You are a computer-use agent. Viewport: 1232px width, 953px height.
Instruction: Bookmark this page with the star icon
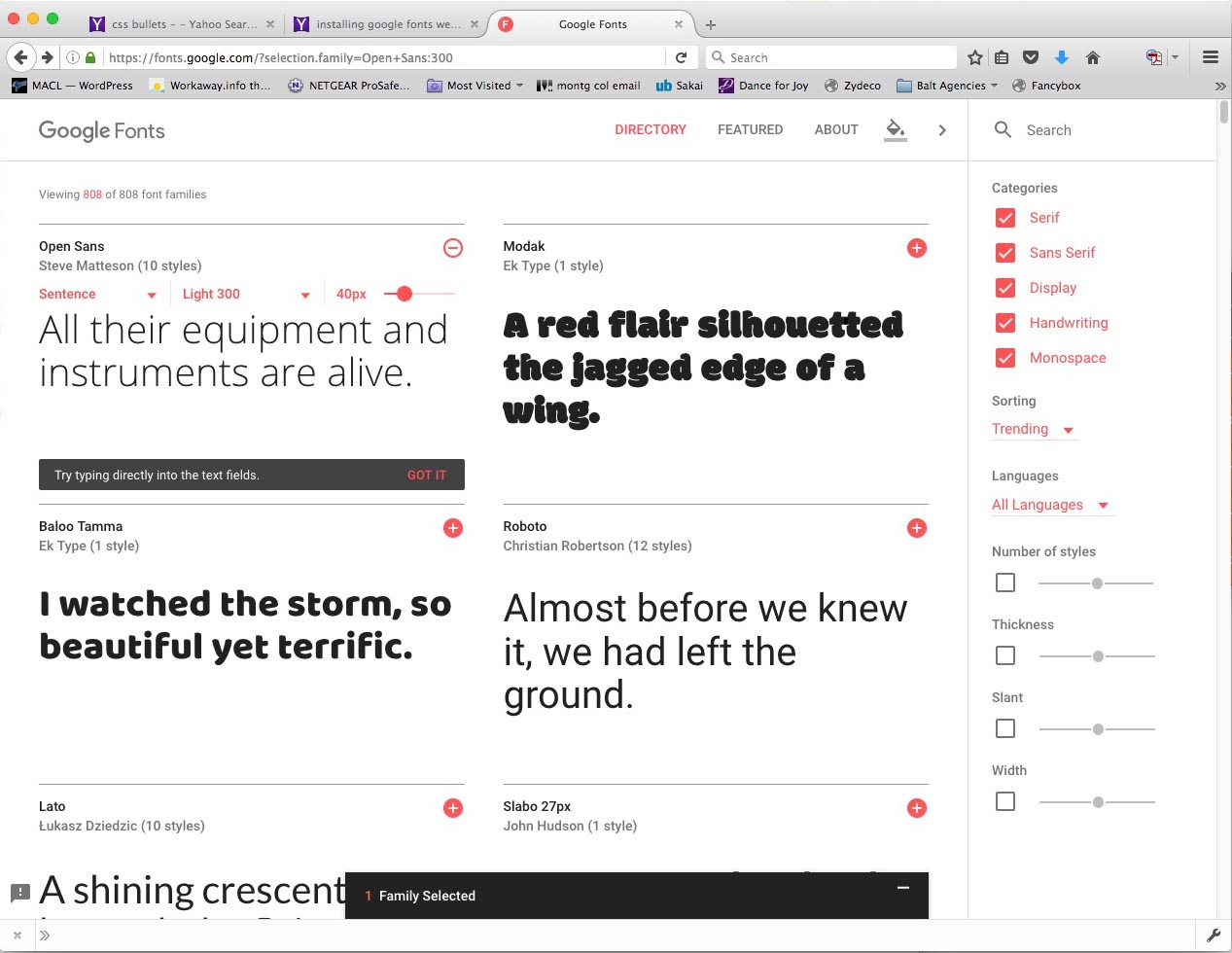point(975,57)
